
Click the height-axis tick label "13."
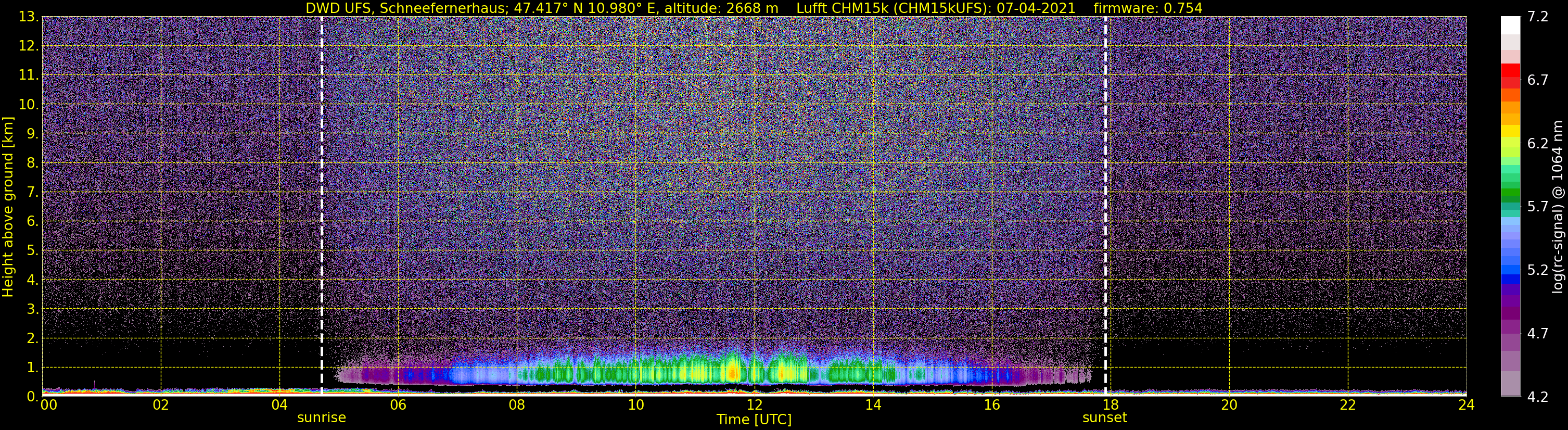tap(28, 17)
